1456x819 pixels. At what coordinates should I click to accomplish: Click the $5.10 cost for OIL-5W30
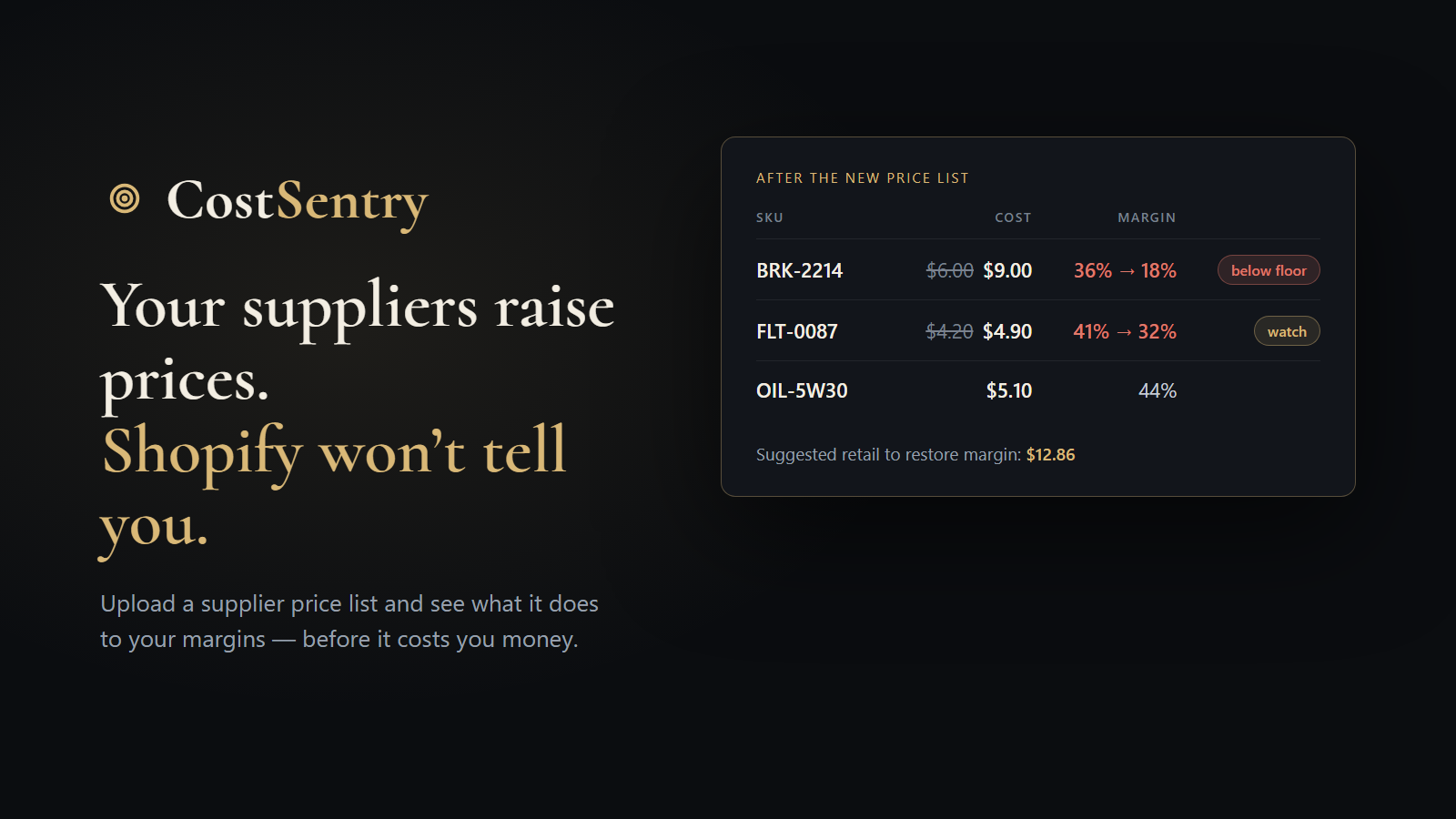1009,390
